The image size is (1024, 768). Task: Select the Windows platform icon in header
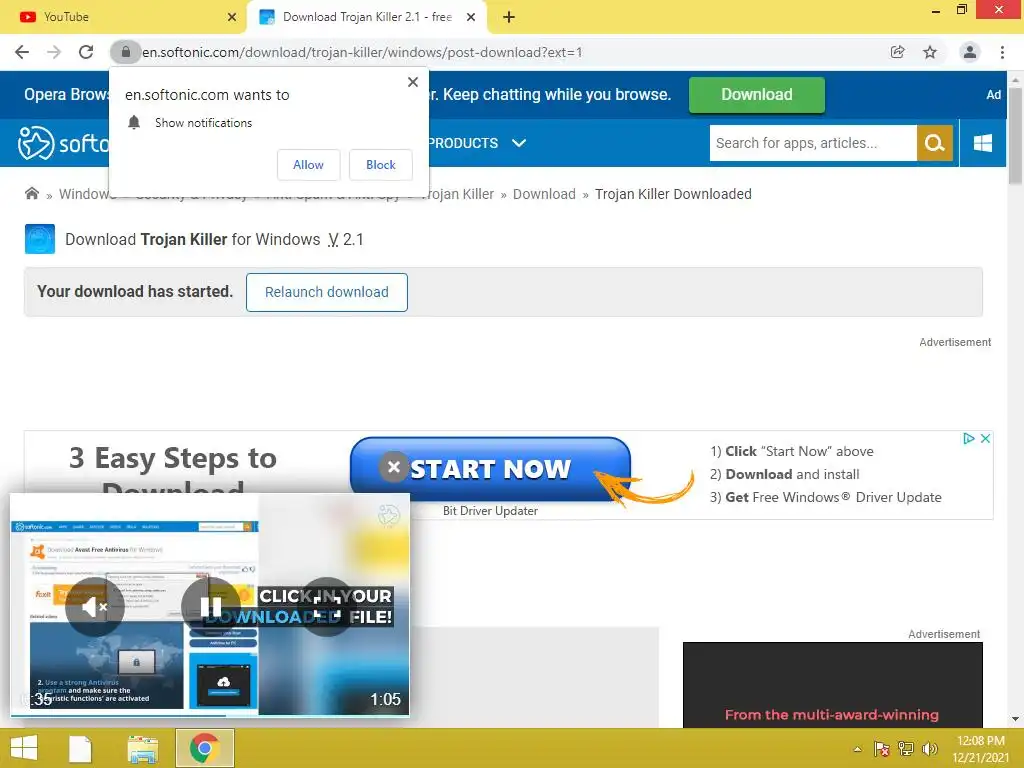pyautogui.click(x=983, y=143)
